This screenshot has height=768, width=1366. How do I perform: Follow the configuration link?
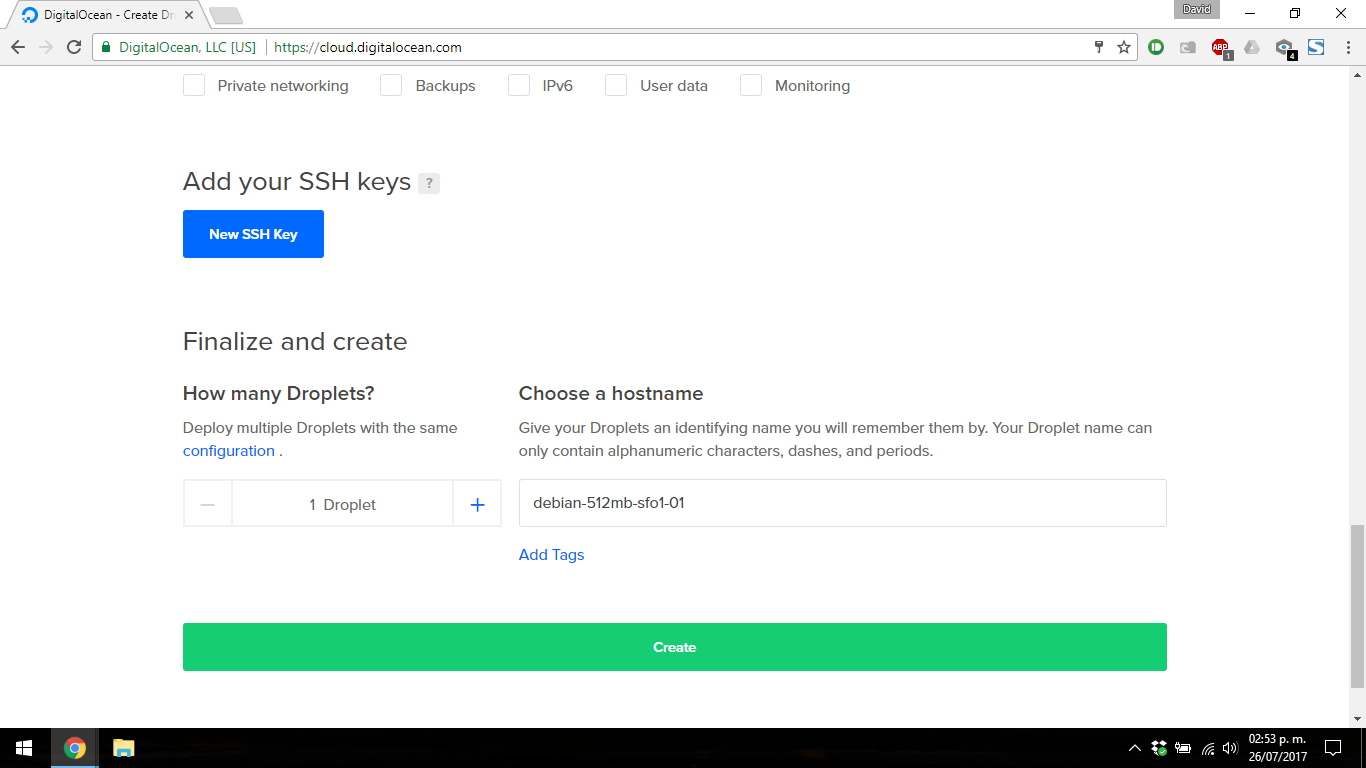tap(229, 451)
